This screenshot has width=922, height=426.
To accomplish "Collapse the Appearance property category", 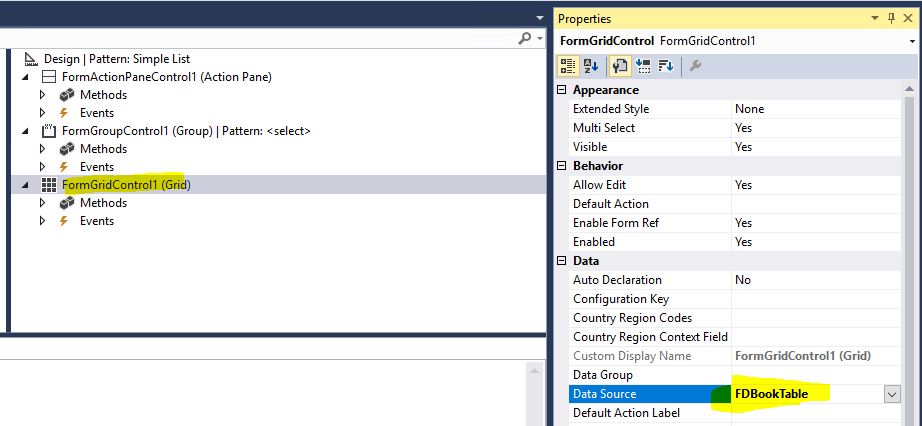I will [561, 90].
